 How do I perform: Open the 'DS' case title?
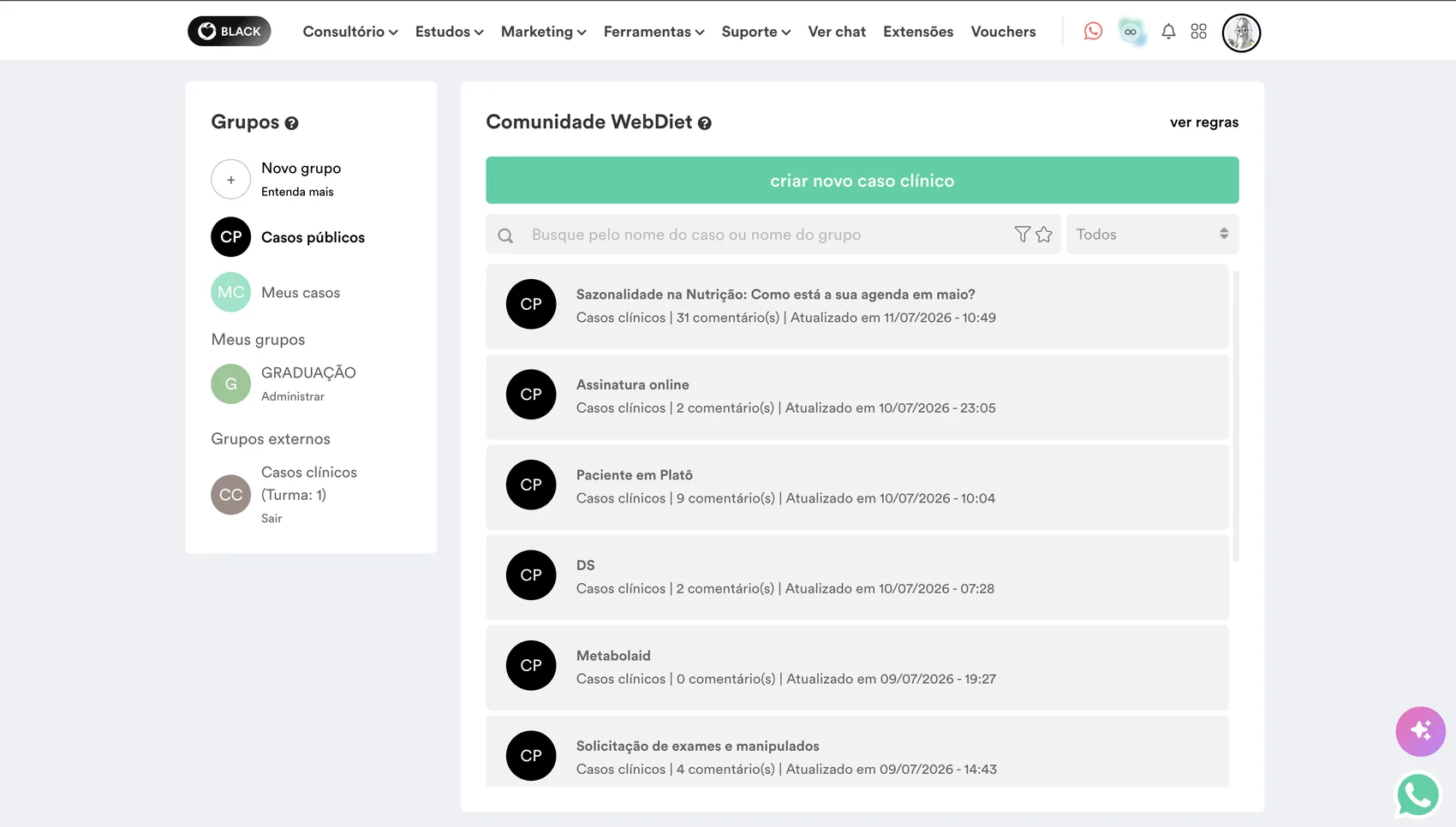585,566
